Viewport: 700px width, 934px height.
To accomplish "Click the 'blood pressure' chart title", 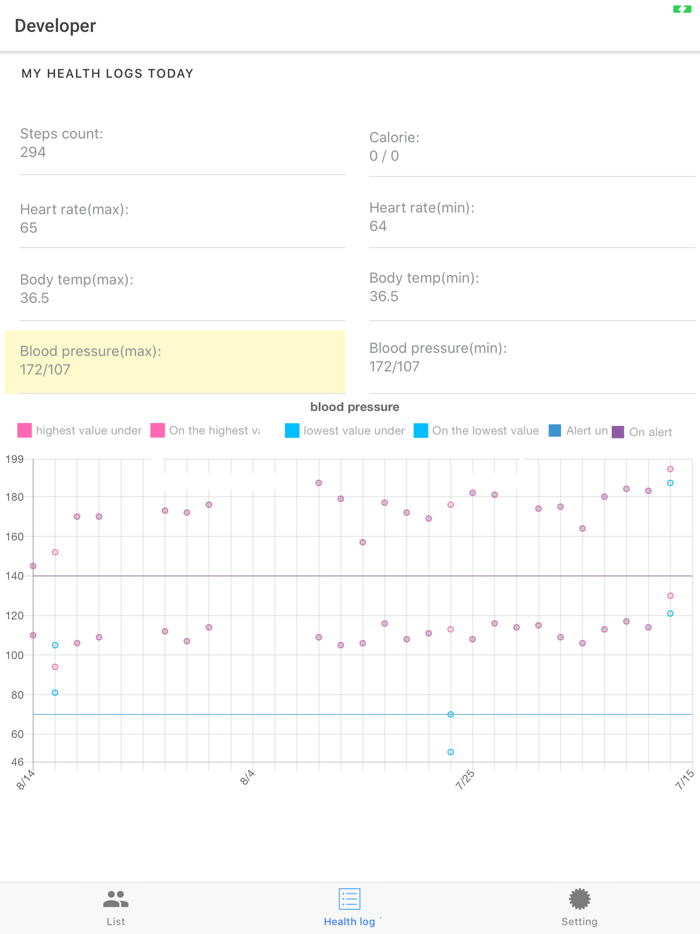I will [x=354, y=407].
